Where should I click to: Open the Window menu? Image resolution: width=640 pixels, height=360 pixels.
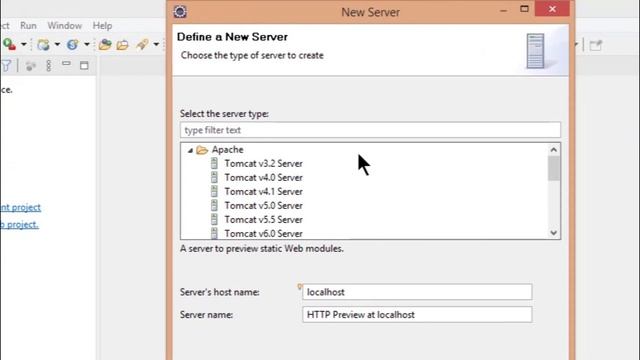click(64, 25)
